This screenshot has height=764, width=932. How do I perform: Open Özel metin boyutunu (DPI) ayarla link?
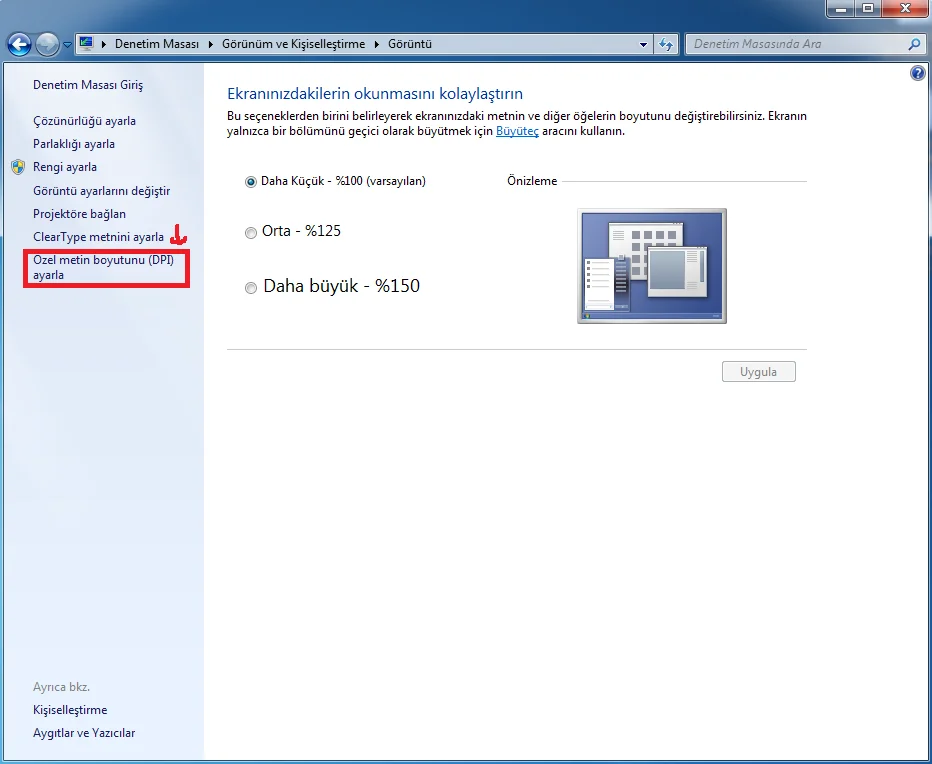[x=103, y=267]
